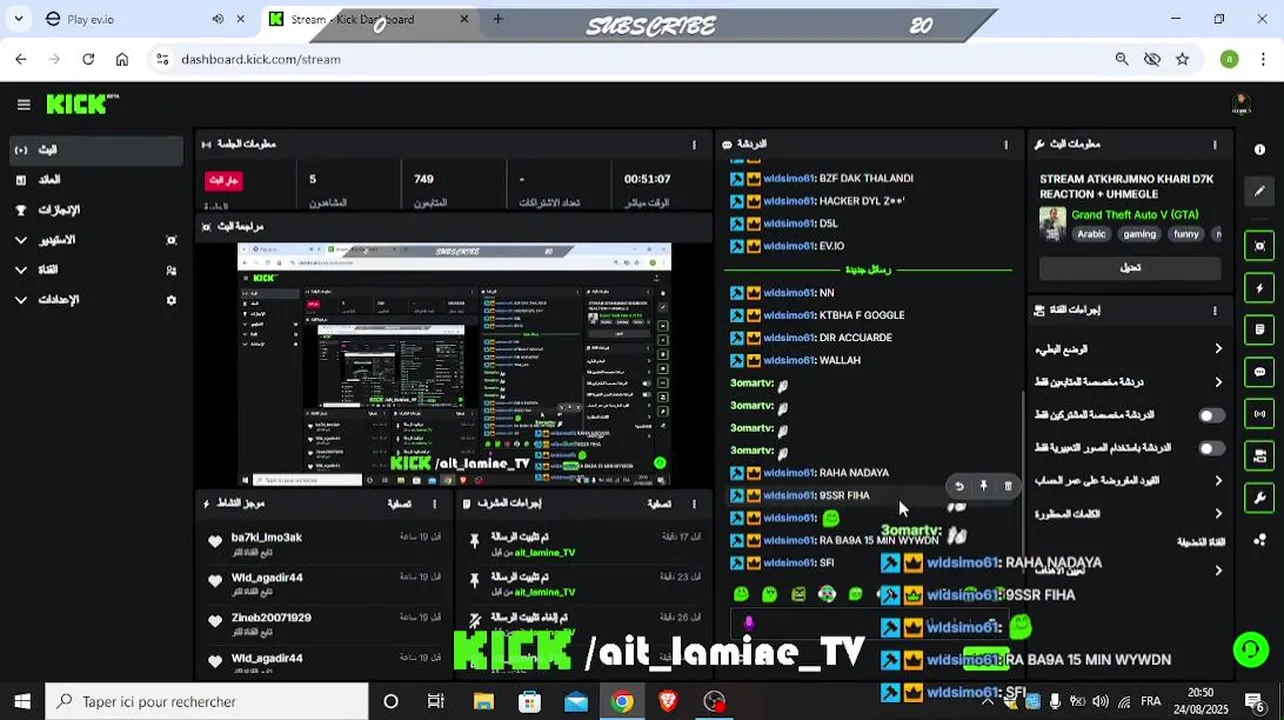Delete the 9SSR FIHA chat message with trash icon

click(1007, 486)
